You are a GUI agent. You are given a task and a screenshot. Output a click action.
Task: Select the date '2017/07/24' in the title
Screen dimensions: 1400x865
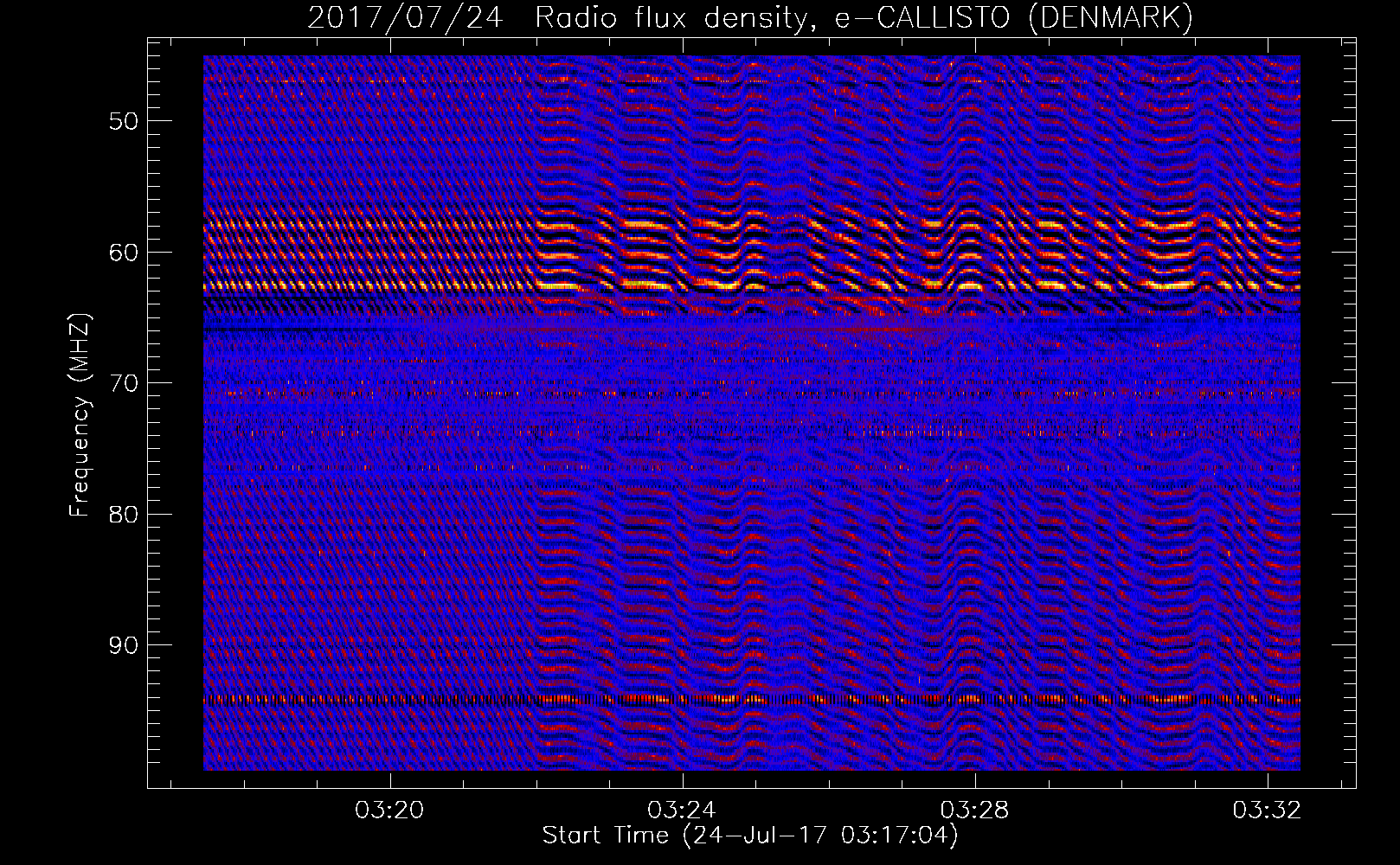click(405, 18)
